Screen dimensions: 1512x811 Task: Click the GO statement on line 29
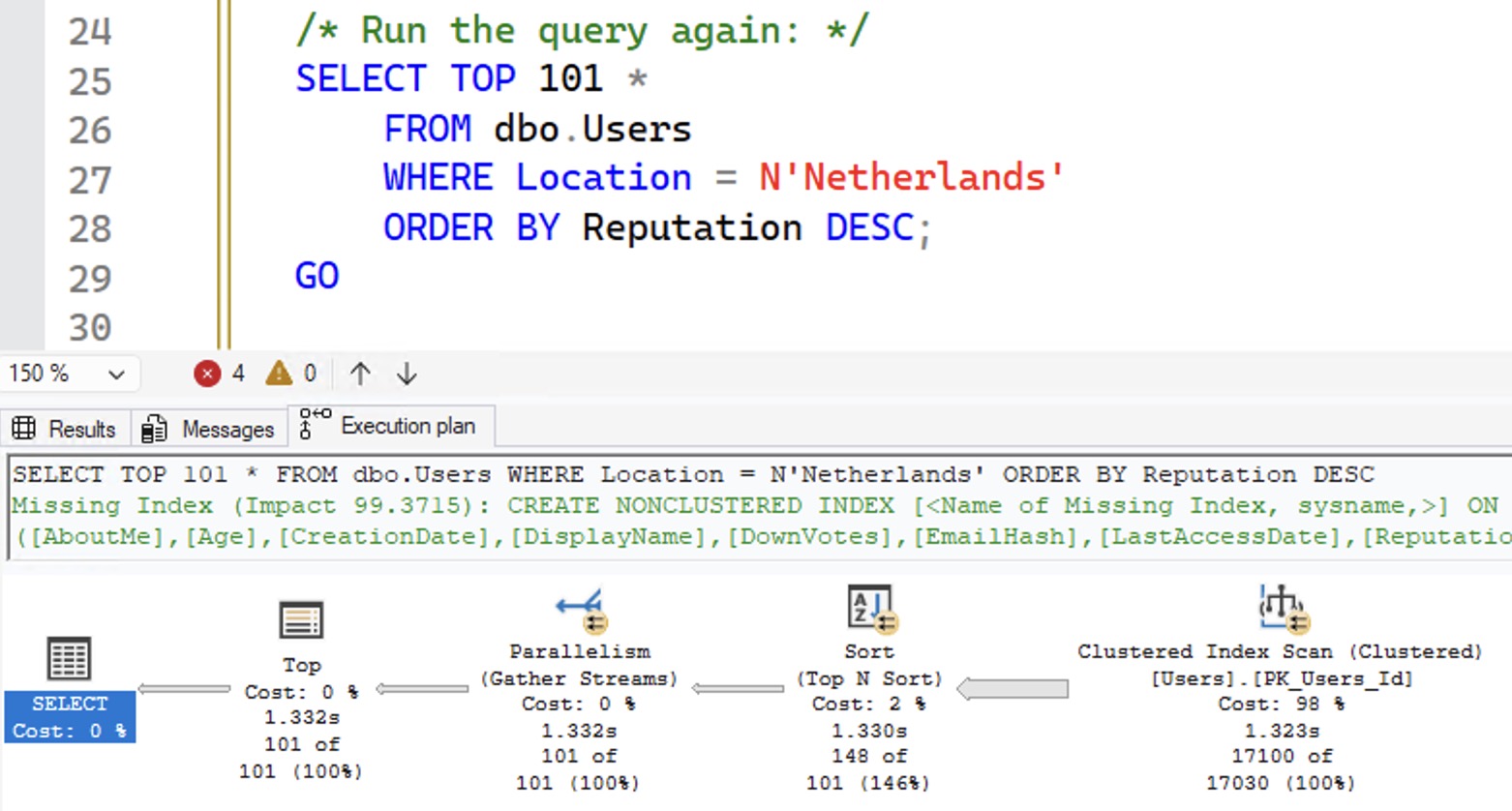click(x=317, y=277)
